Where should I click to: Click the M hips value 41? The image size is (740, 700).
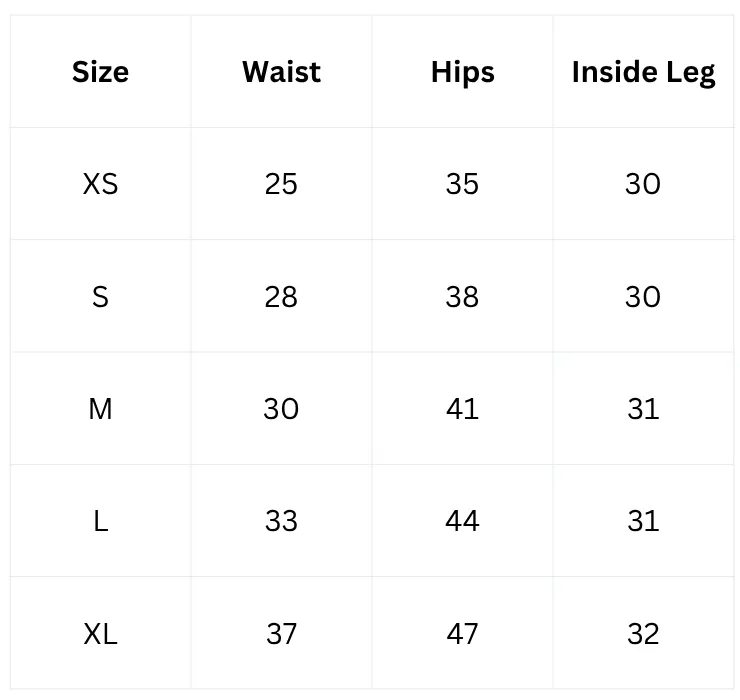[x=462, y=409]
